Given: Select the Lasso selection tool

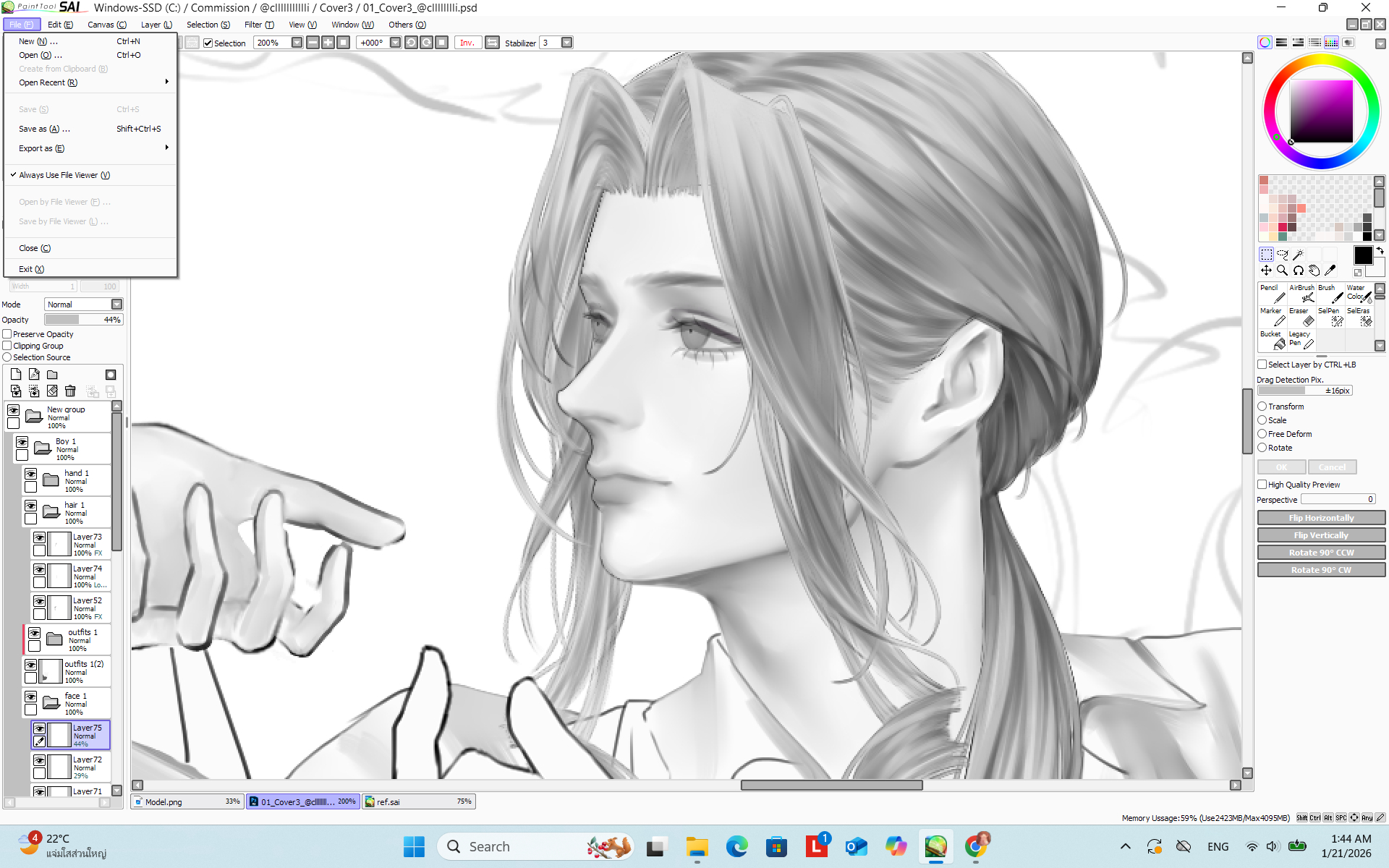Looking at the screenshot, I should tap(1282, 255).
